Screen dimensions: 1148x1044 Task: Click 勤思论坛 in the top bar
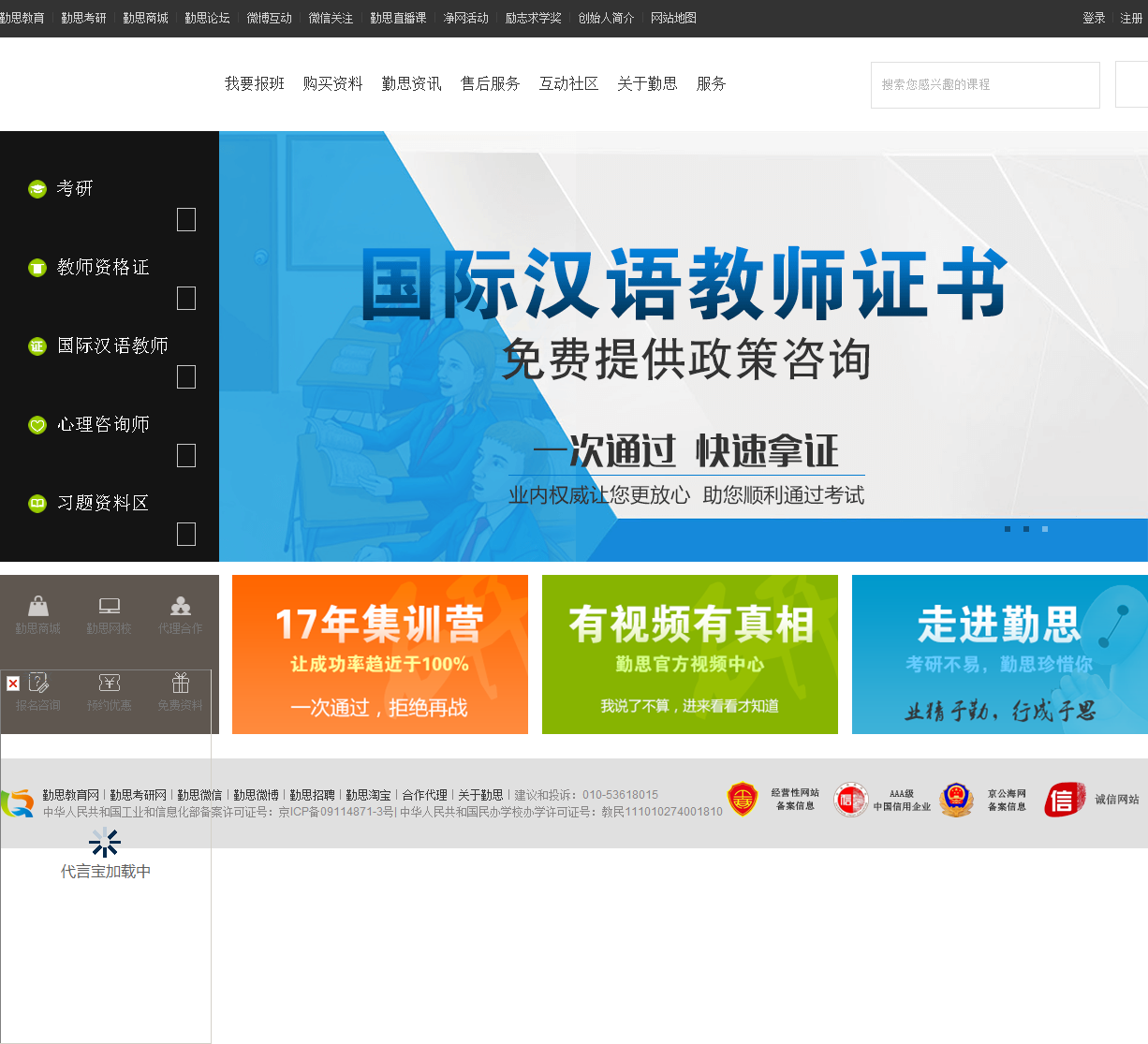(207, 18)
